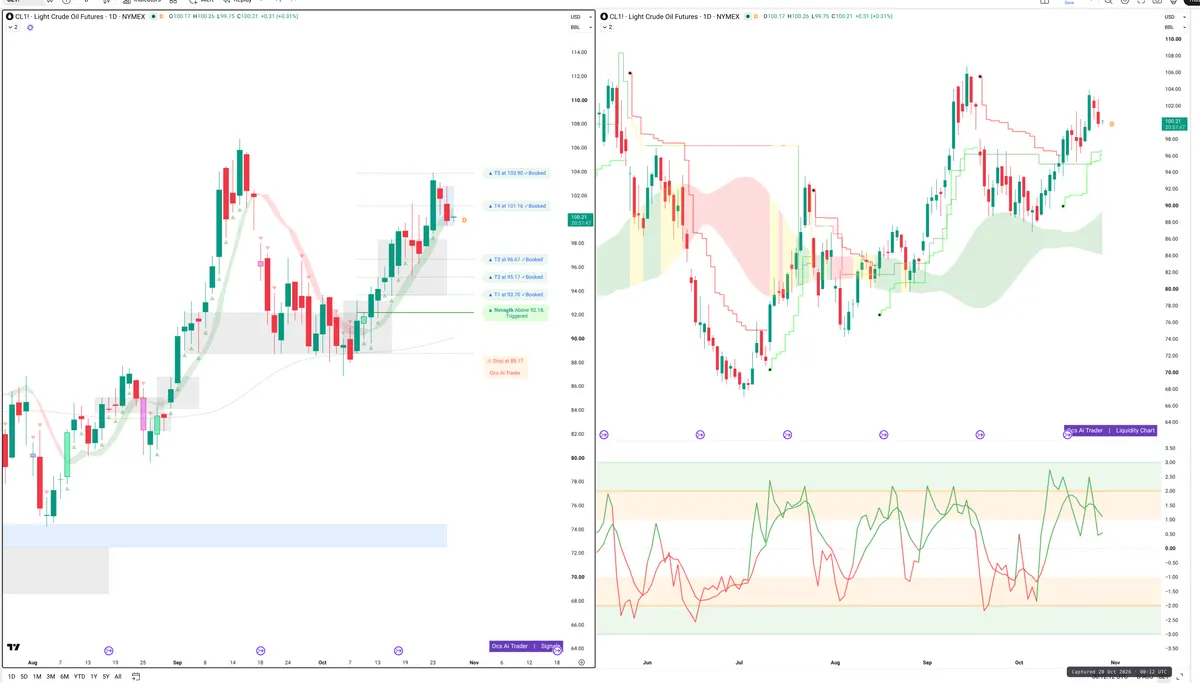
Task: Click the TradingView logo in the left chart
Action: (x=13, y=648)
